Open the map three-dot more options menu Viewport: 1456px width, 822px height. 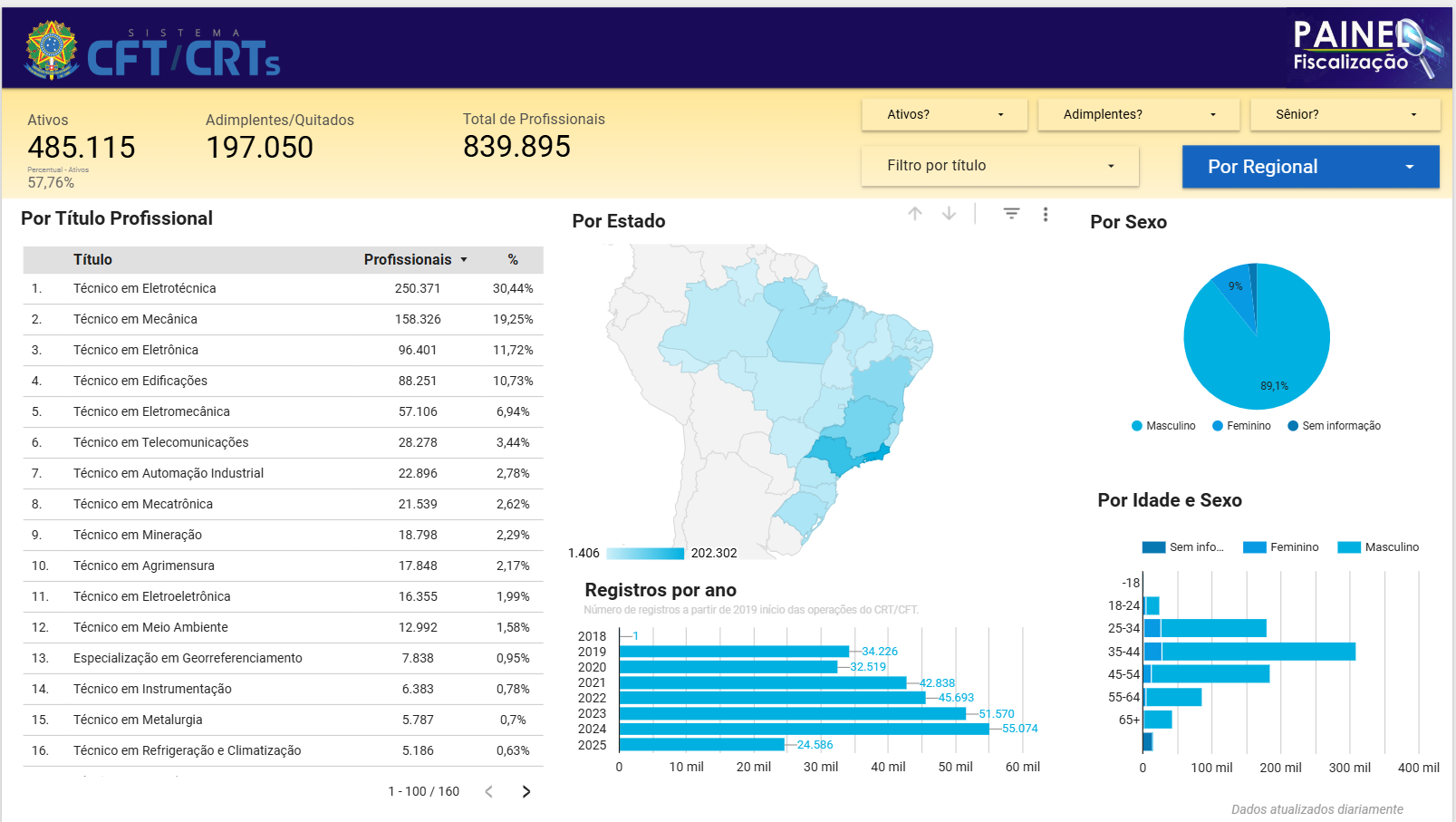[x=1046, y=214]
